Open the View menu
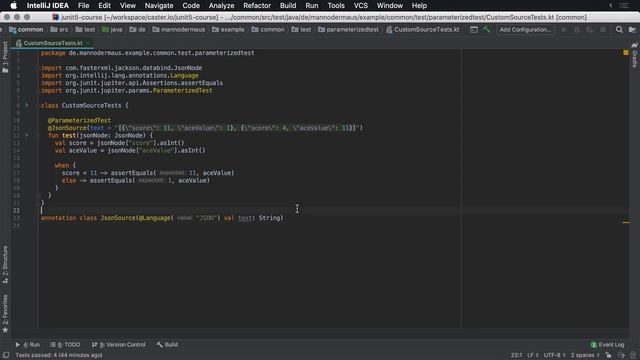 [x=128, y=5]
